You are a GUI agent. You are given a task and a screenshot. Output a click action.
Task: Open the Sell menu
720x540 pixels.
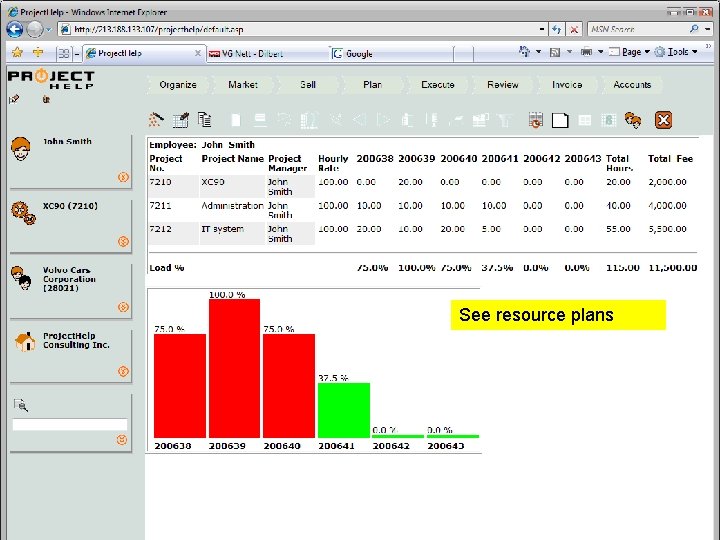(308, 84)
